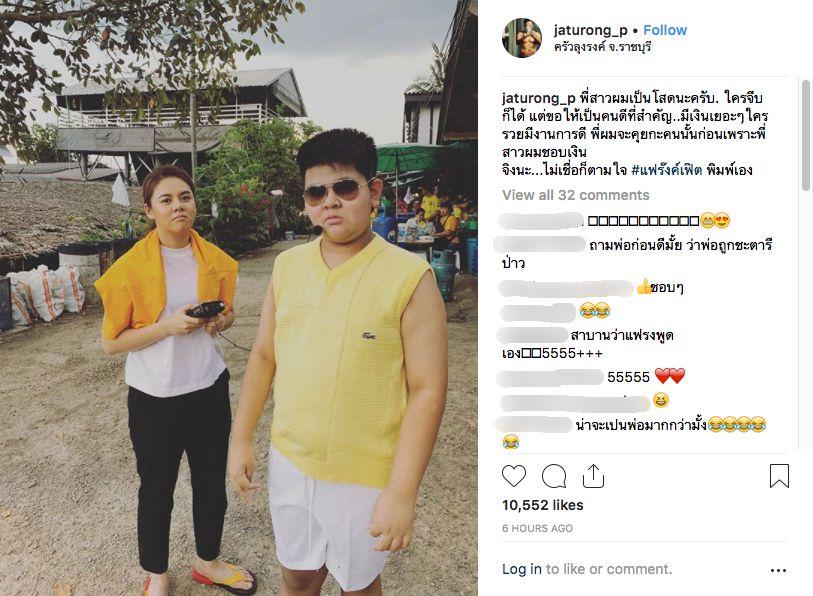View the 10,552 likes list

click(542, 505)
